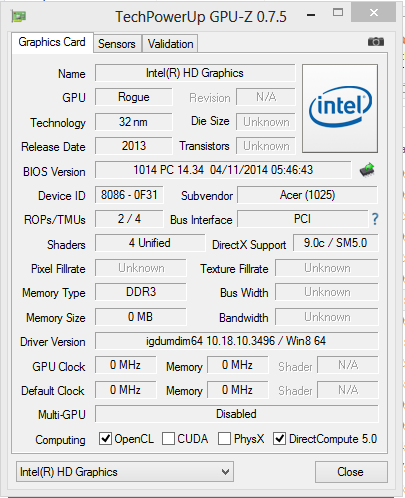Toggle the CUDA checkbox
Viewport: 405px width, 498px height.
[168, 439]
